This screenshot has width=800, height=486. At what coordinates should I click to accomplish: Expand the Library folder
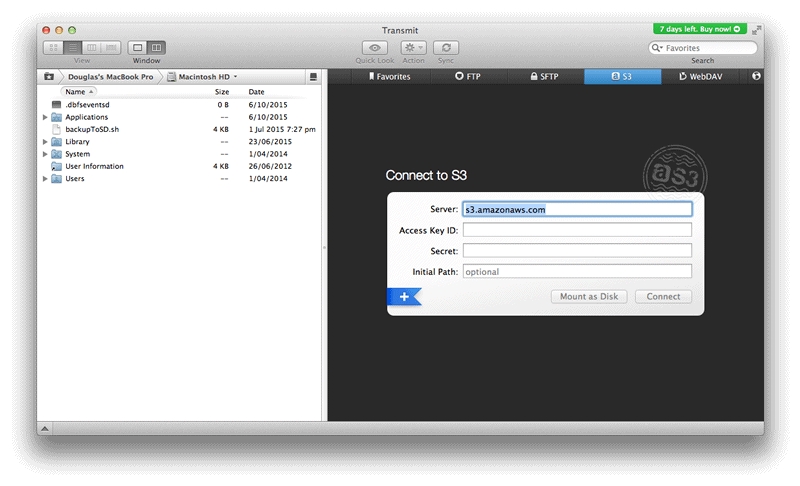45,142
